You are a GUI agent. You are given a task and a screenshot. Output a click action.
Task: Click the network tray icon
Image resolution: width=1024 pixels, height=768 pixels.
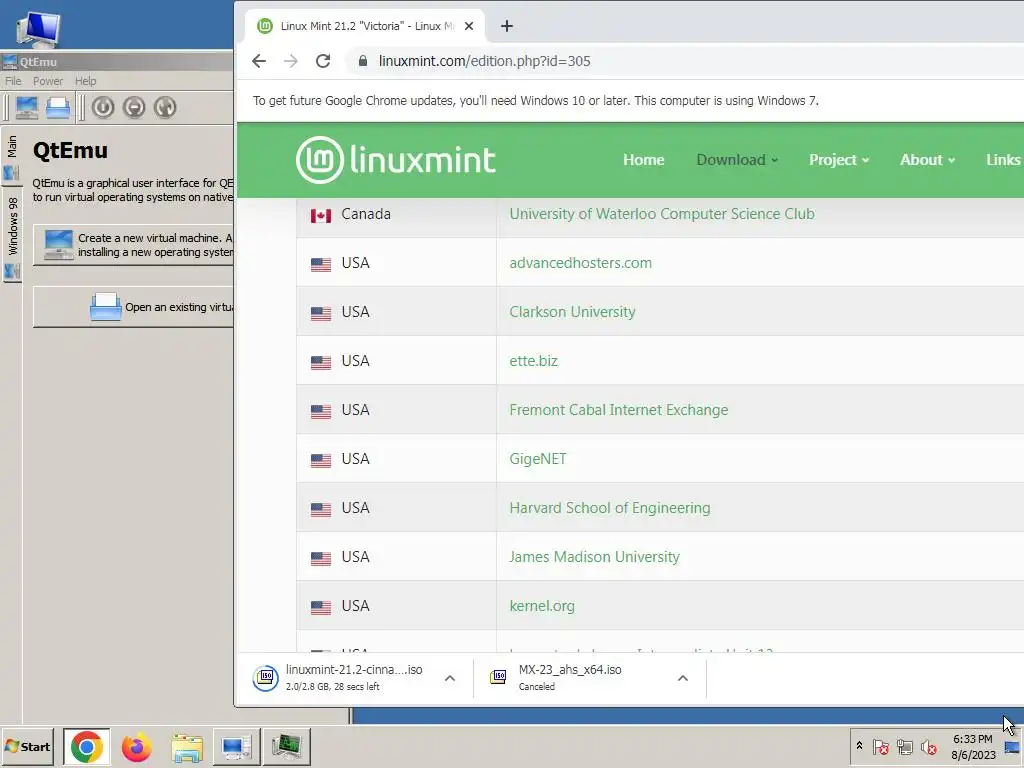(x=904, y=746)
